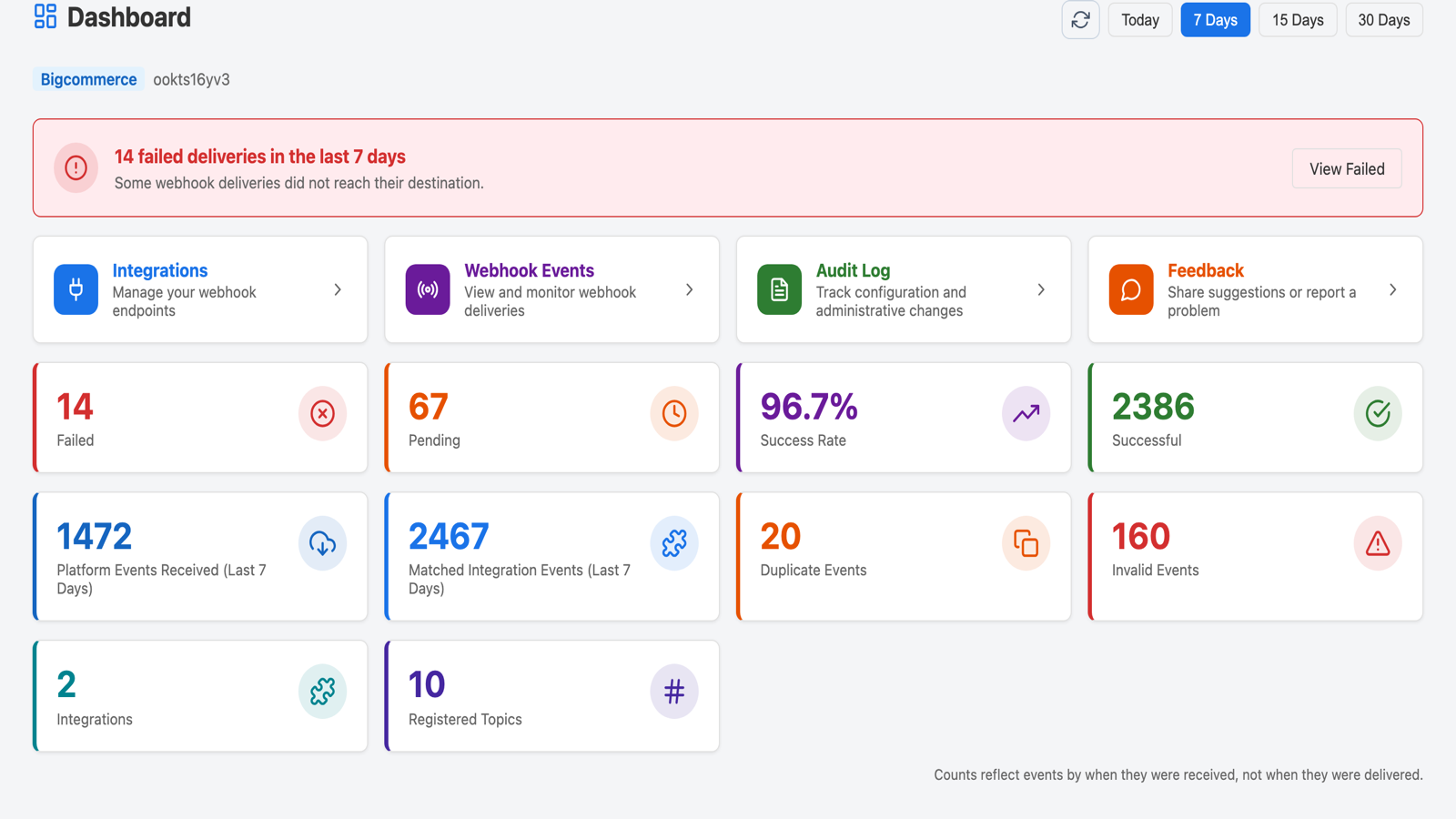Click the Webhook Events broadcast icon
The image size is (1456, 819).
tap(428, 289)
